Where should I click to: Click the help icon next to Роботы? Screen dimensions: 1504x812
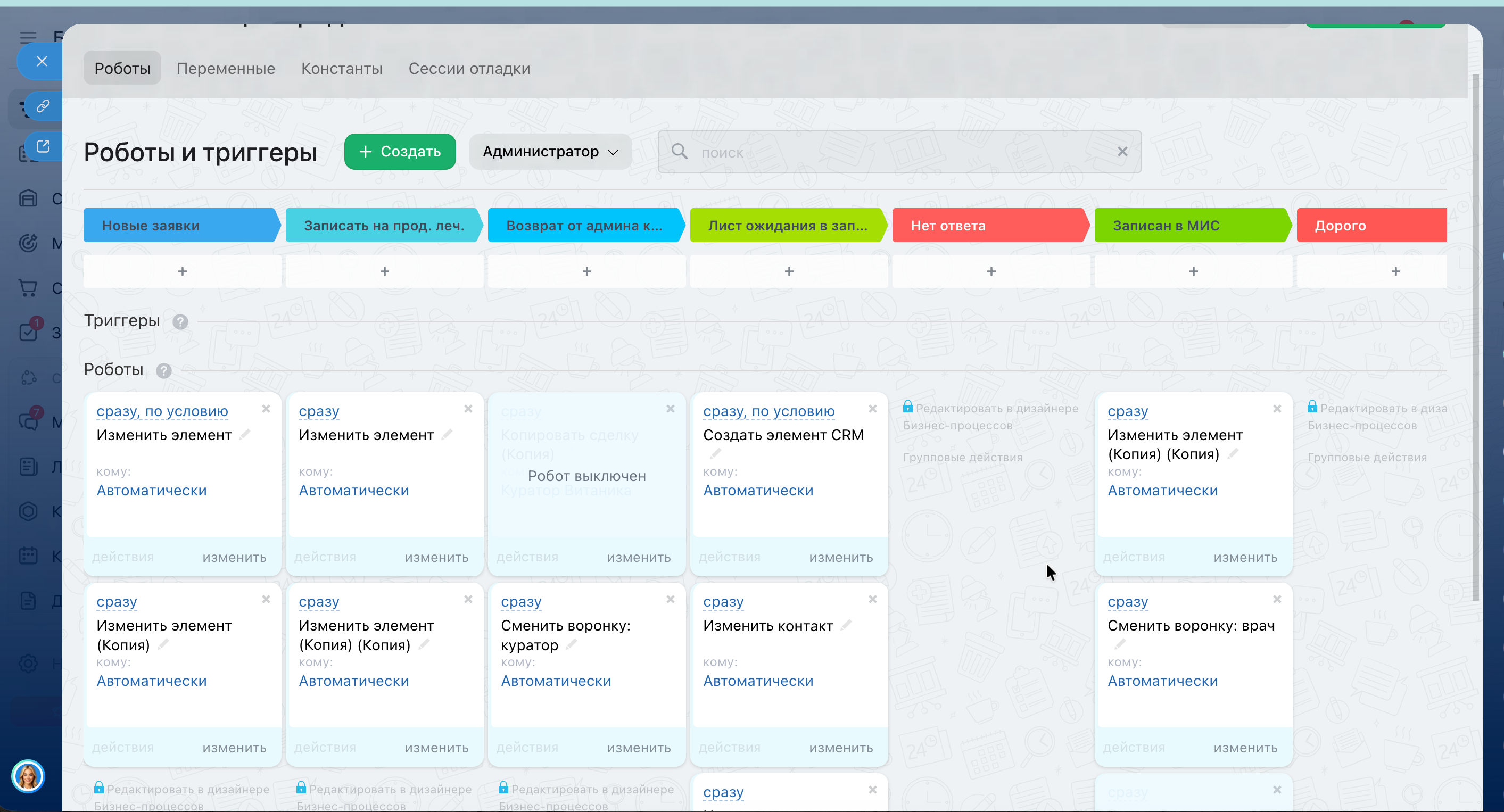164,371
